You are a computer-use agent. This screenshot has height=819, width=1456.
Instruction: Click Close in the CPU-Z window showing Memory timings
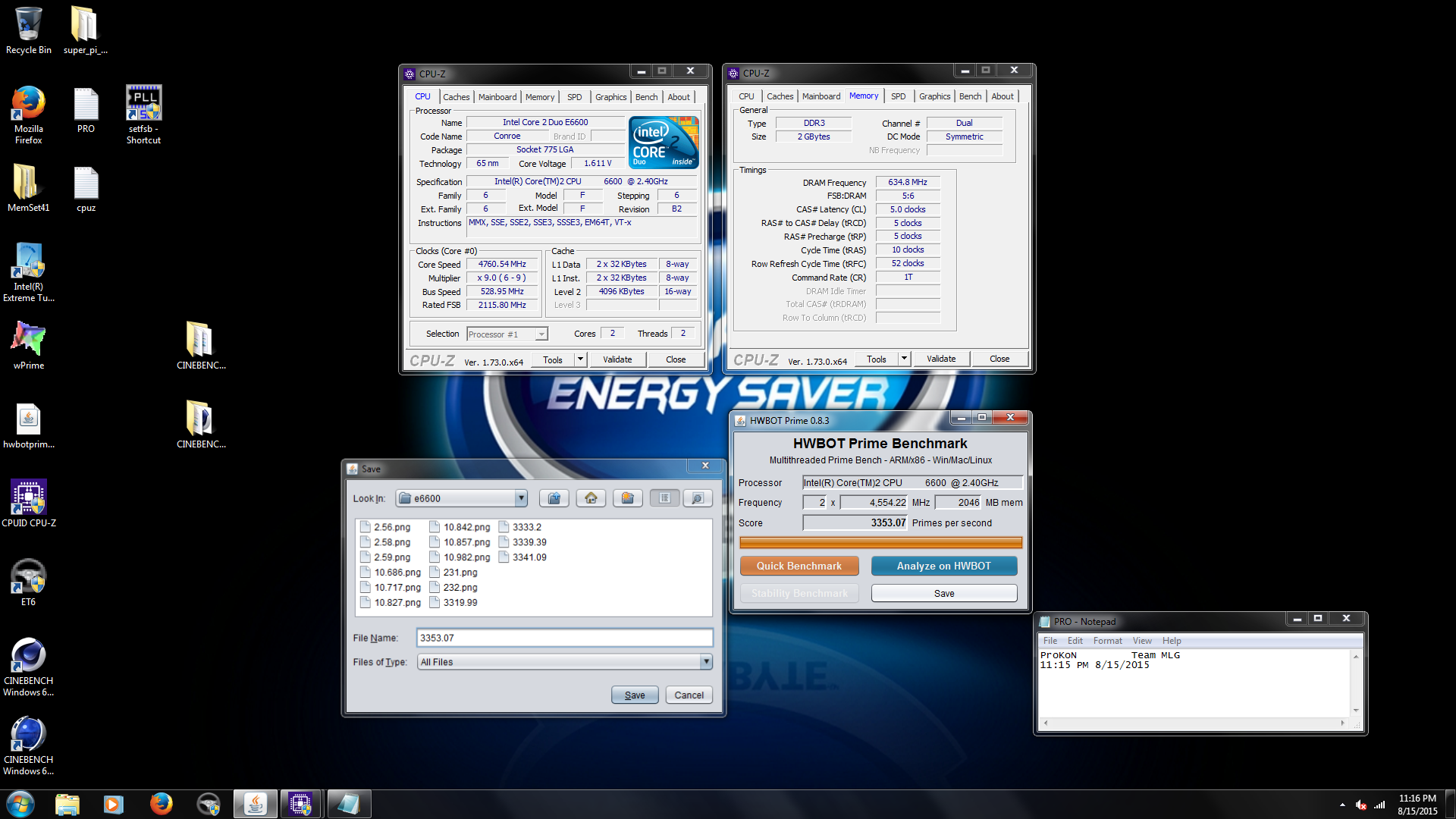[999, 359]
